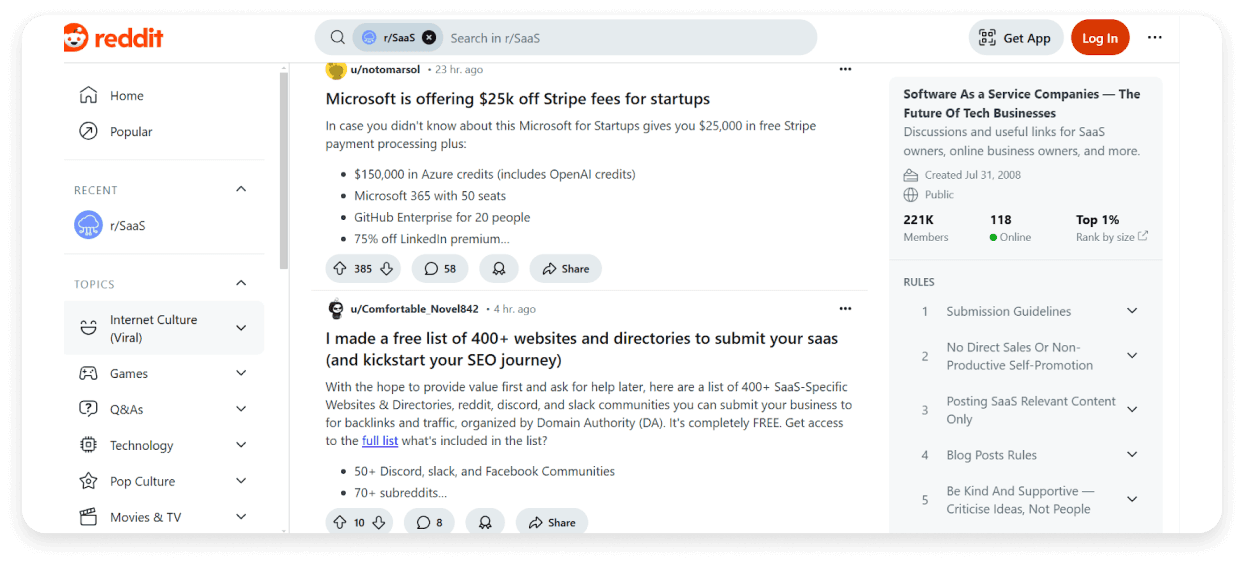Expand the Movies & TV topic
This screenshot has height=563, width=1244.
pyautogui.click(x=241, y=517)
